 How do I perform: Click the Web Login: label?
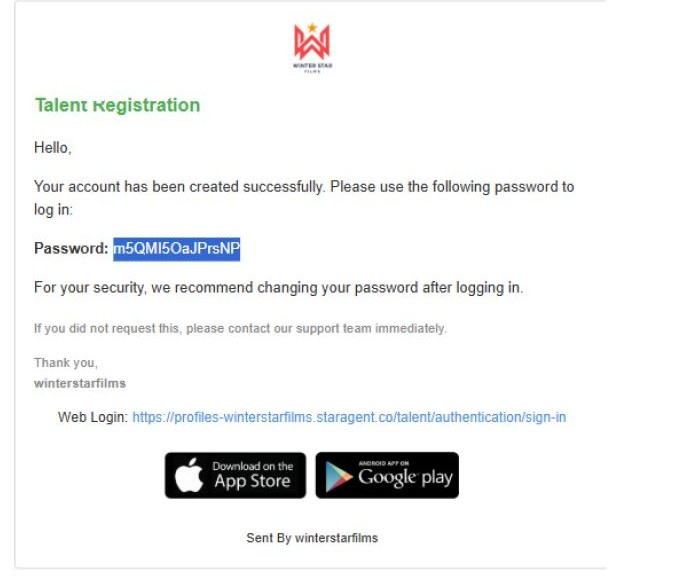point(92,417)
